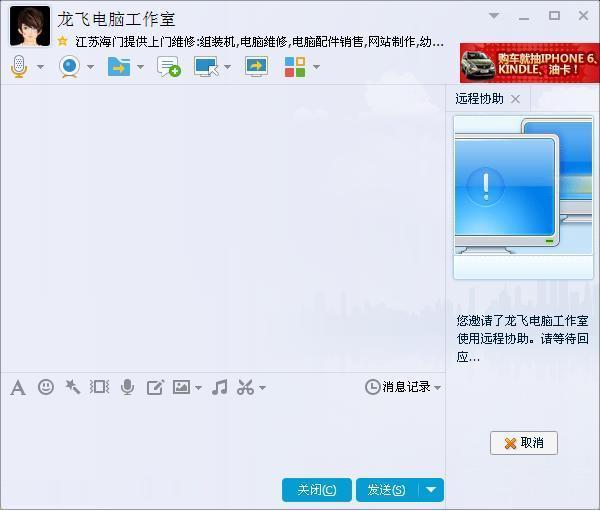Open the handwriting input pad icon
This screenshot has height=511, width=600.
click(155, 387)
